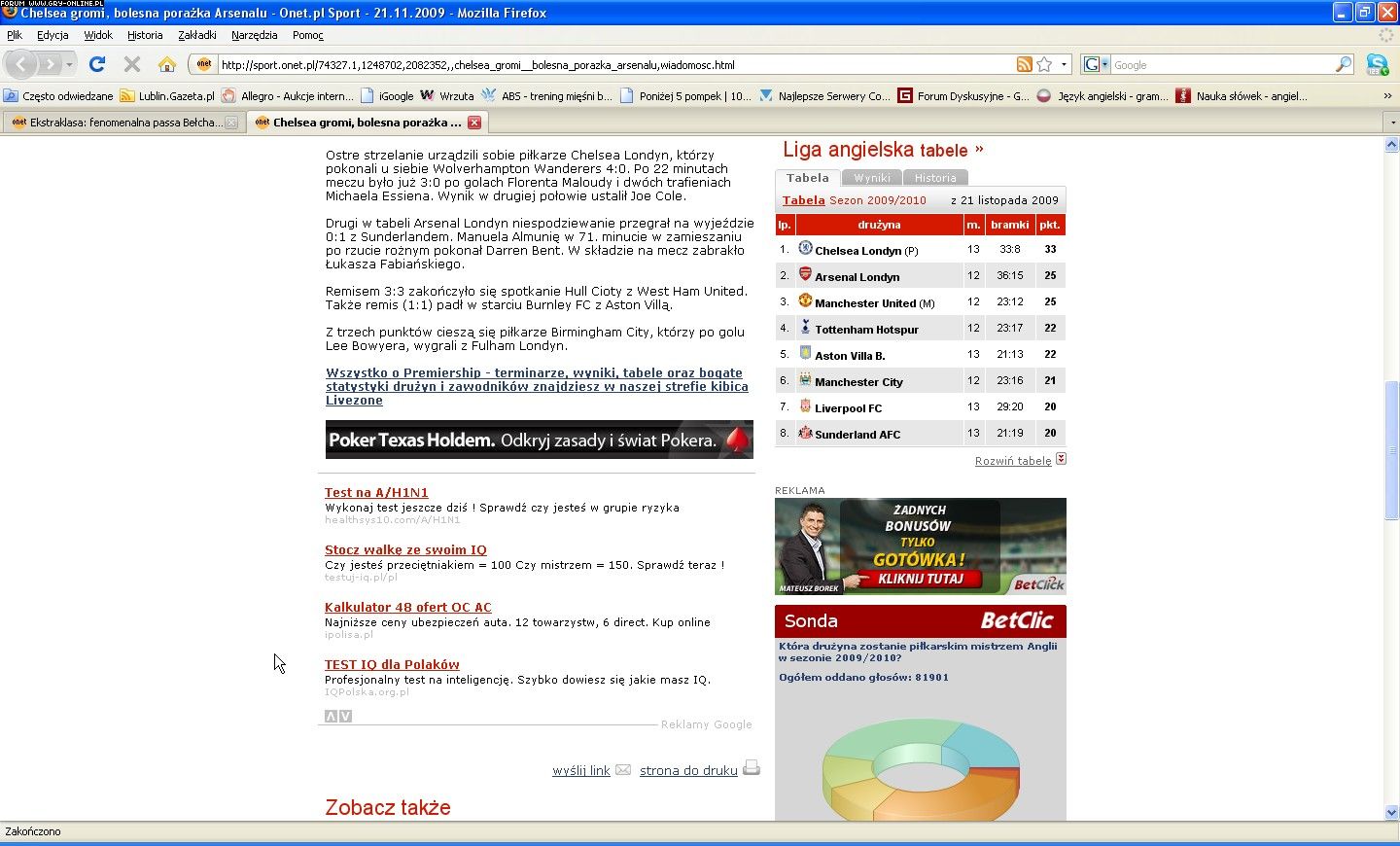1400x846 pixels.
Task: Click the Manchester City club crest
Action: tap(805, 379)
